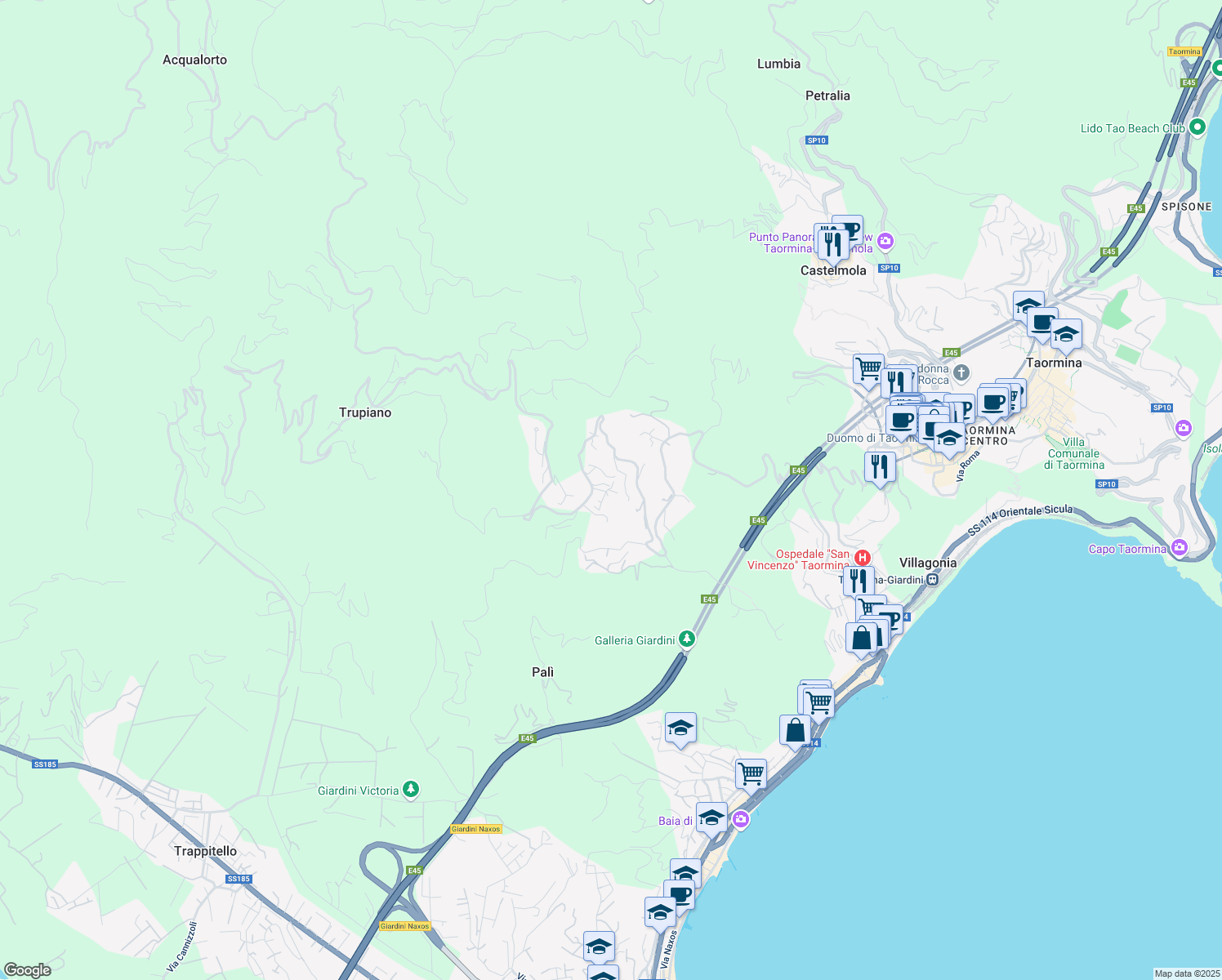The width and height of the screenshot is (1222, 980).
Task: Open the school pin left of Taormina Centro text
Action: [949, 439]
